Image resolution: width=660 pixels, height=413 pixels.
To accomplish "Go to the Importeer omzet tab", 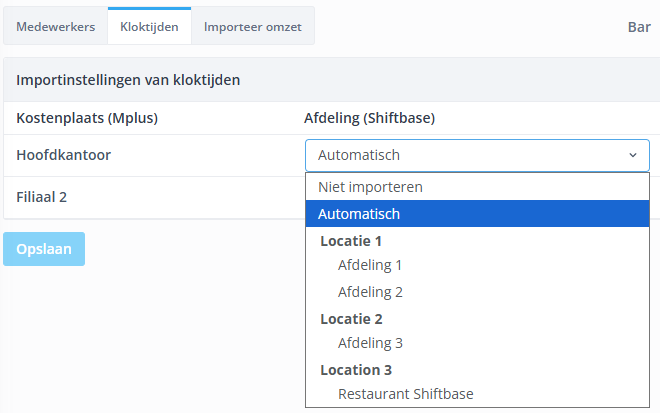I will (252, 27).
